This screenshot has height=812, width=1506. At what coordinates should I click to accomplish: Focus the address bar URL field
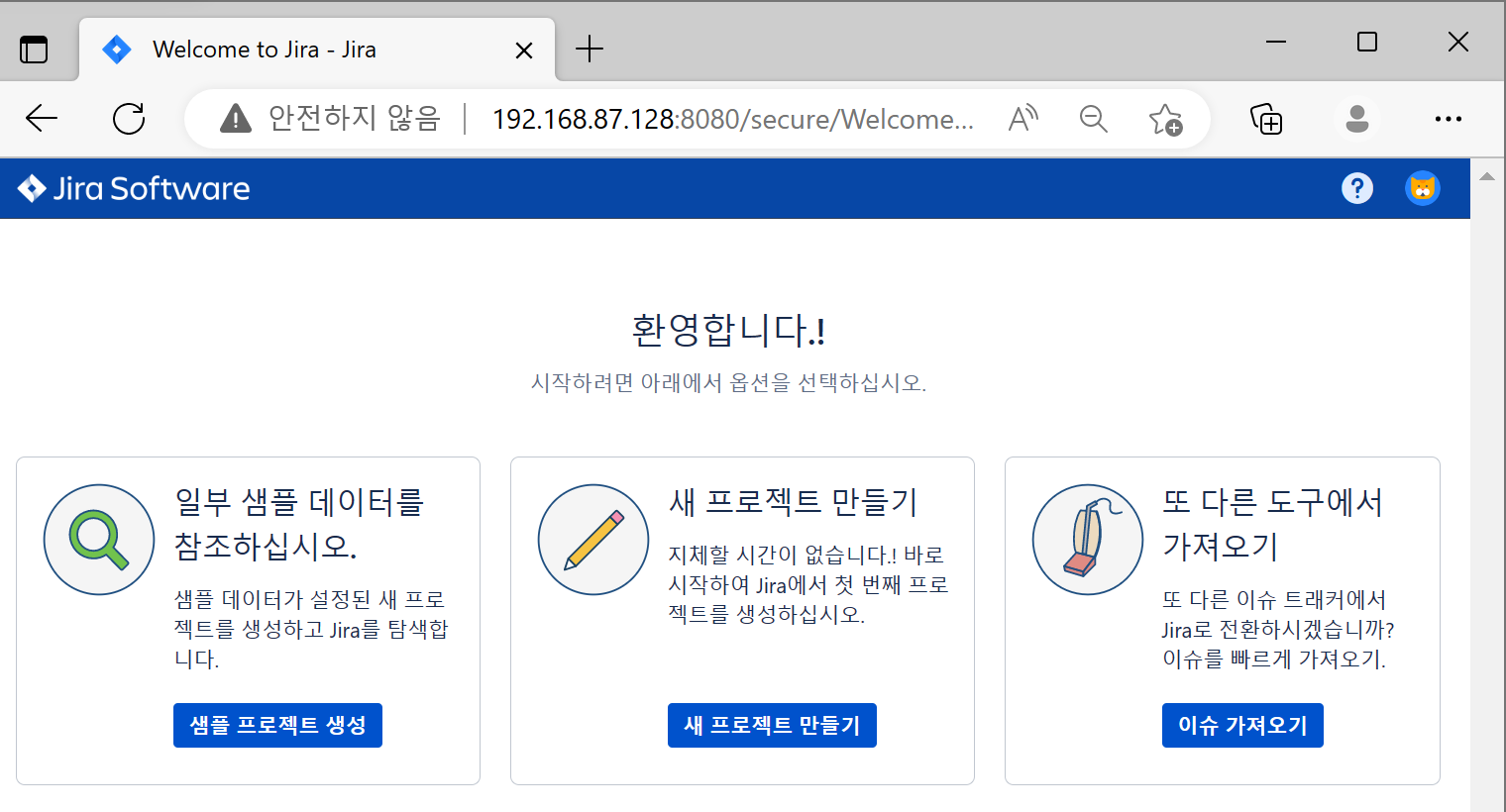733,119
